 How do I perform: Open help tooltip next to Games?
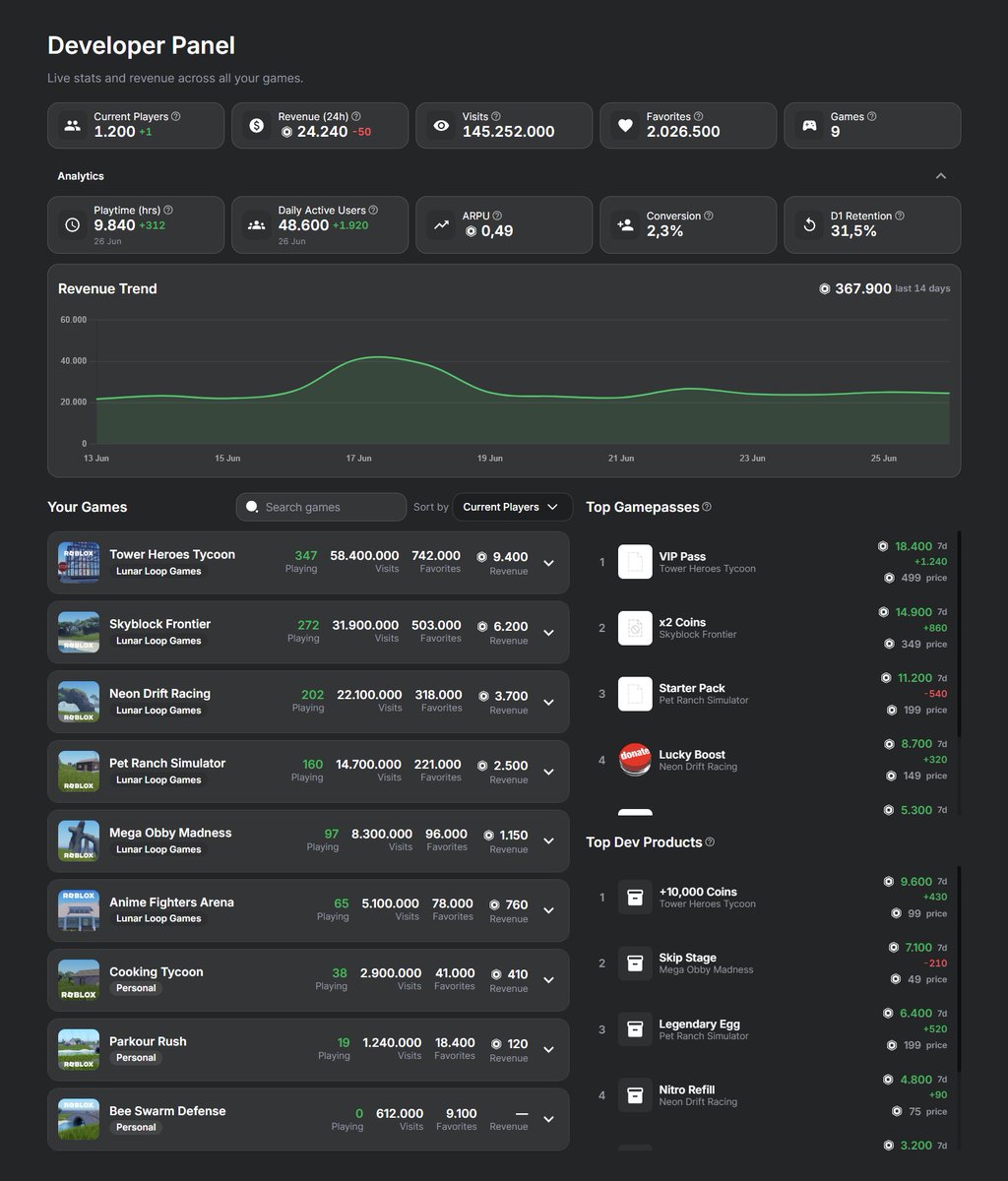point(871,116)
